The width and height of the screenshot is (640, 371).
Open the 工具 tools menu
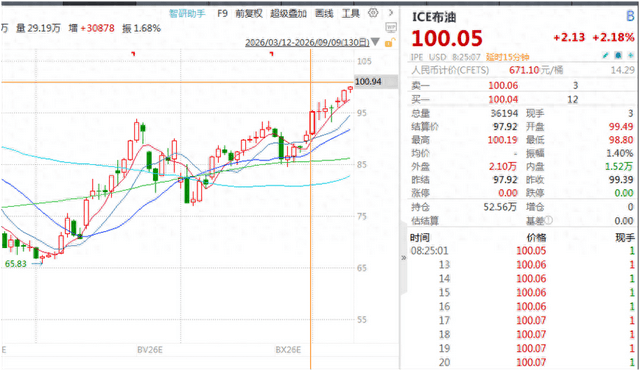tap(351, 14)
